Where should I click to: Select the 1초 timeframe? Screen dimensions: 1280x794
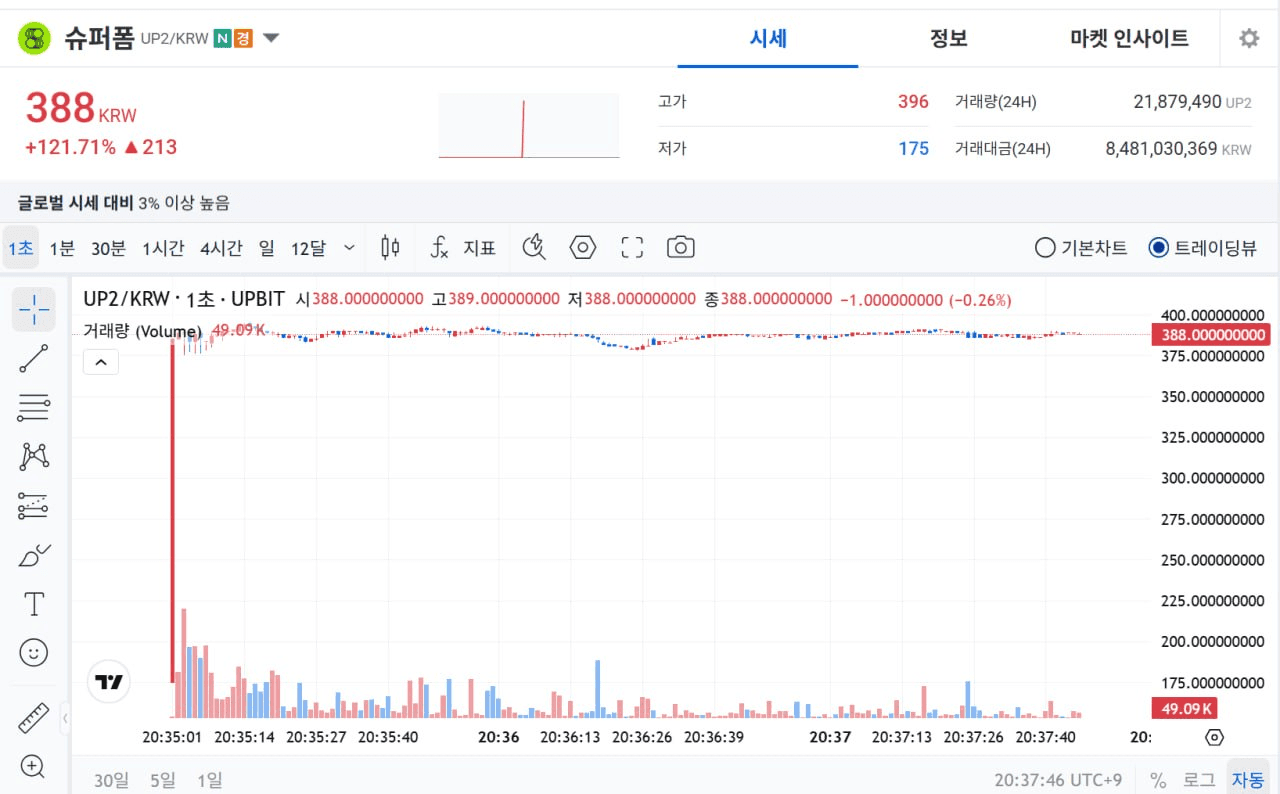(x=21, y=247)
